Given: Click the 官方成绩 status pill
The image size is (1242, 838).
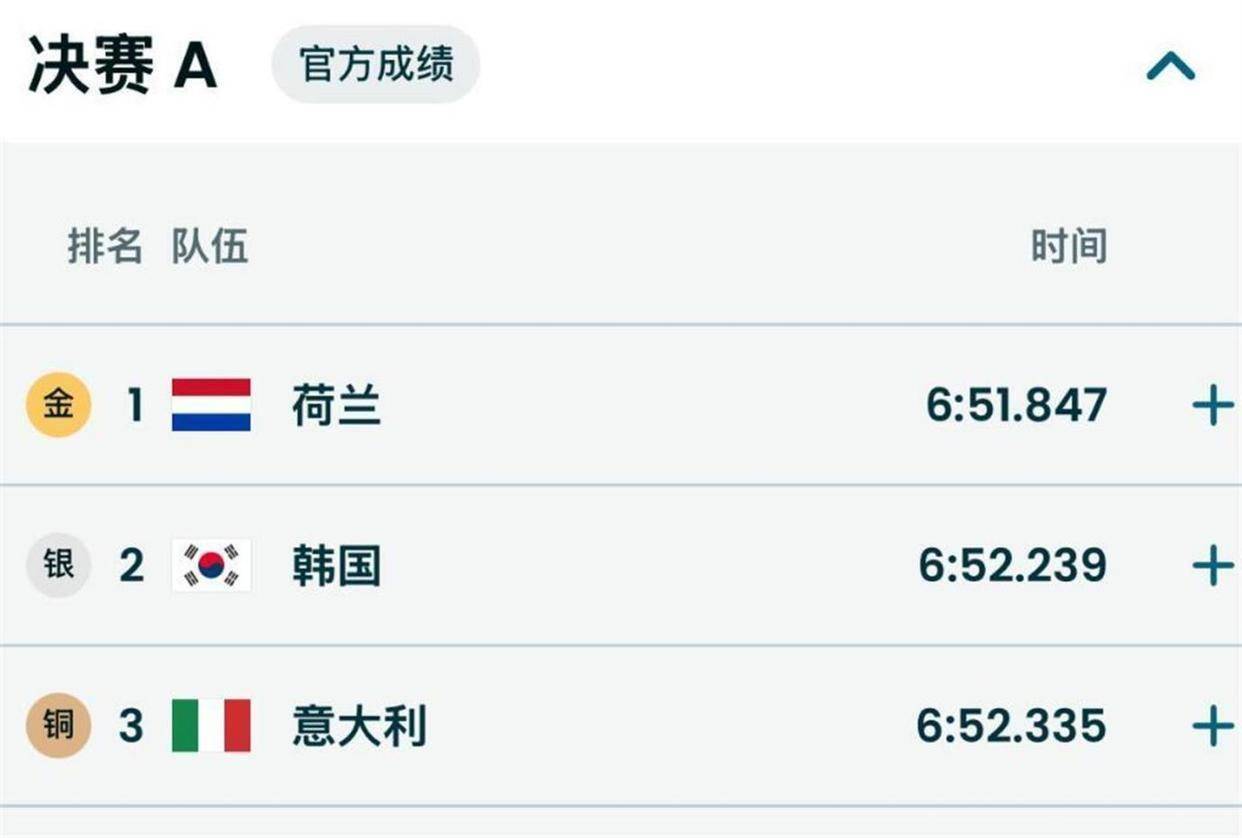Looking at the screenshot, I should pyautogui.click(x=376, y=65).
